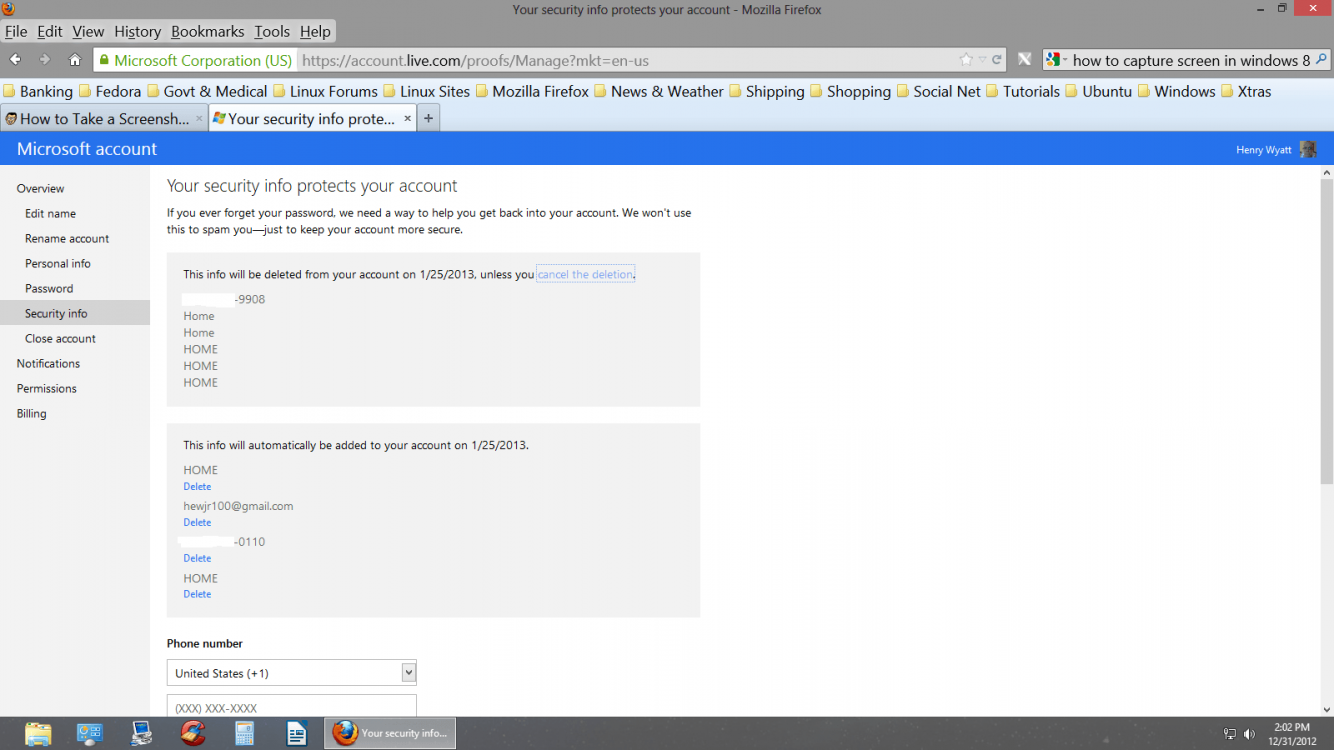Open the Help menu
The image size is (1334, 750).
(x=315, y=32)
